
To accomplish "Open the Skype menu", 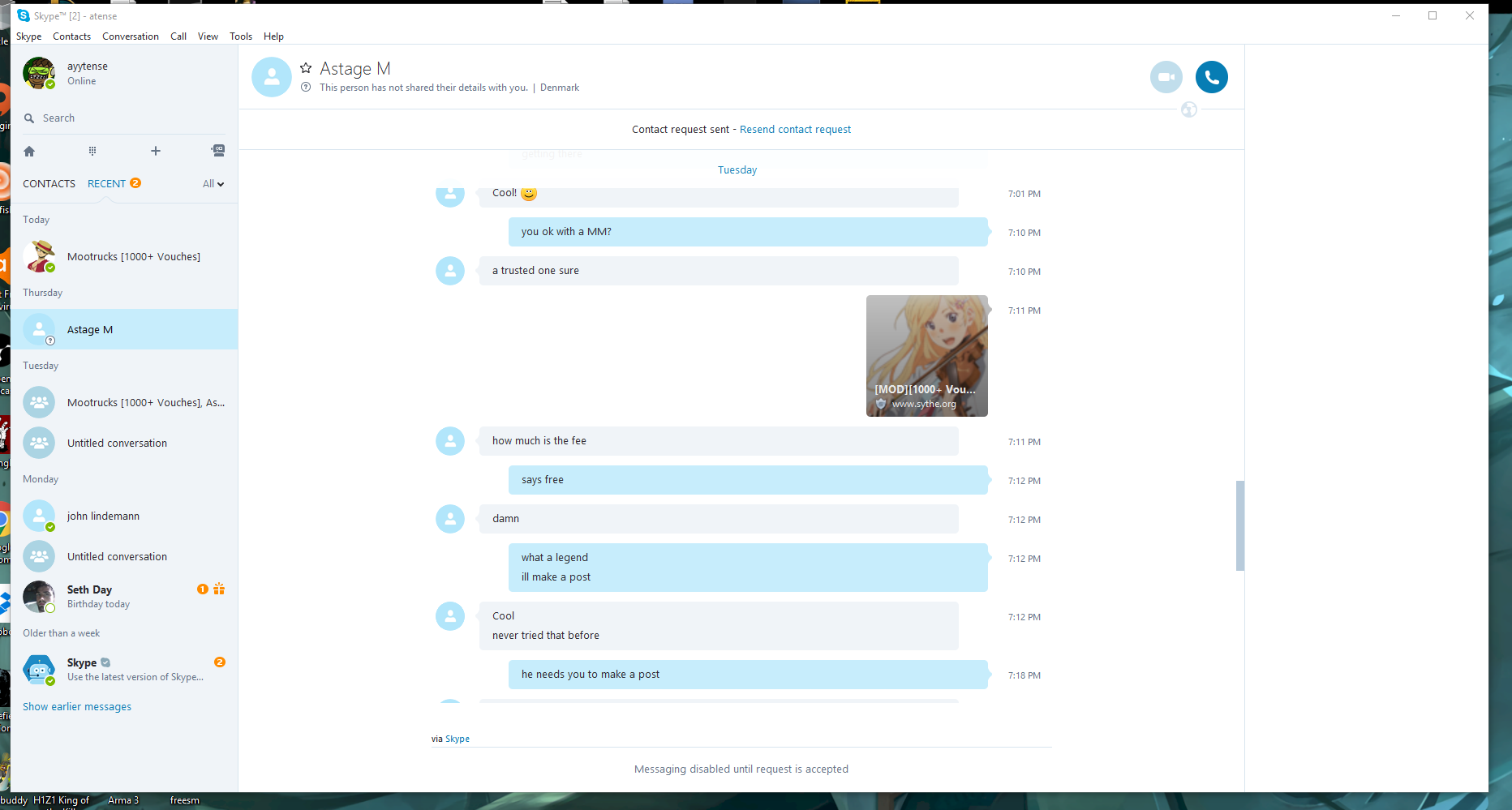I will coord(29,36).
